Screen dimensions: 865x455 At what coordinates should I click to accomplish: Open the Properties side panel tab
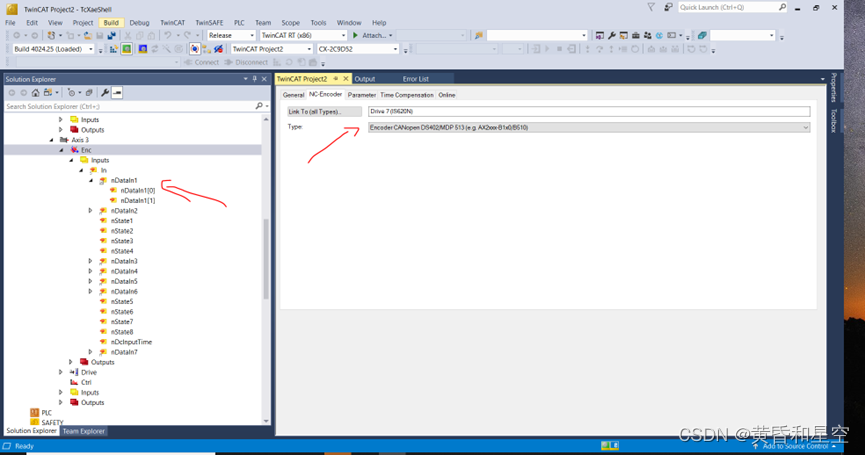click(x=834, y=88)
